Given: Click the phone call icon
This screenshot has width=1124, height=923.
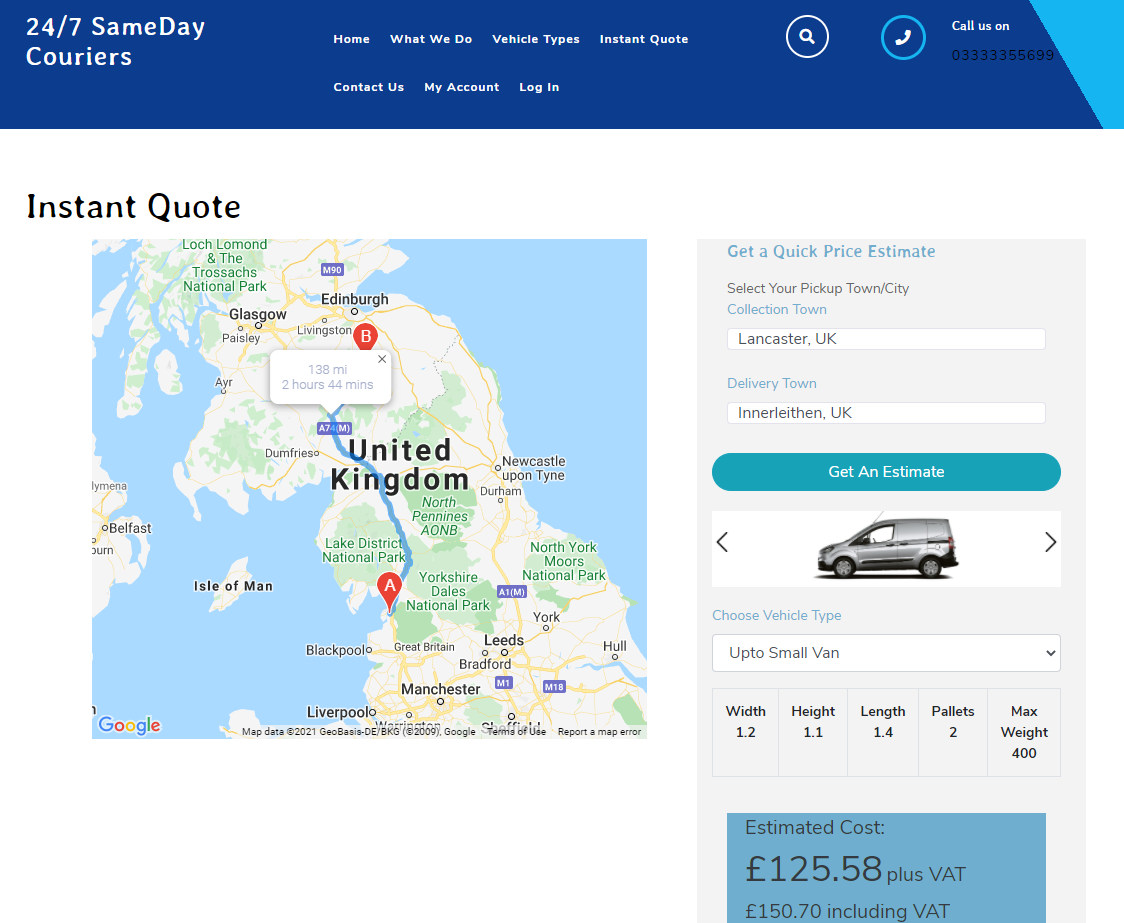Looking at the screenshot, I should (903, 37).
